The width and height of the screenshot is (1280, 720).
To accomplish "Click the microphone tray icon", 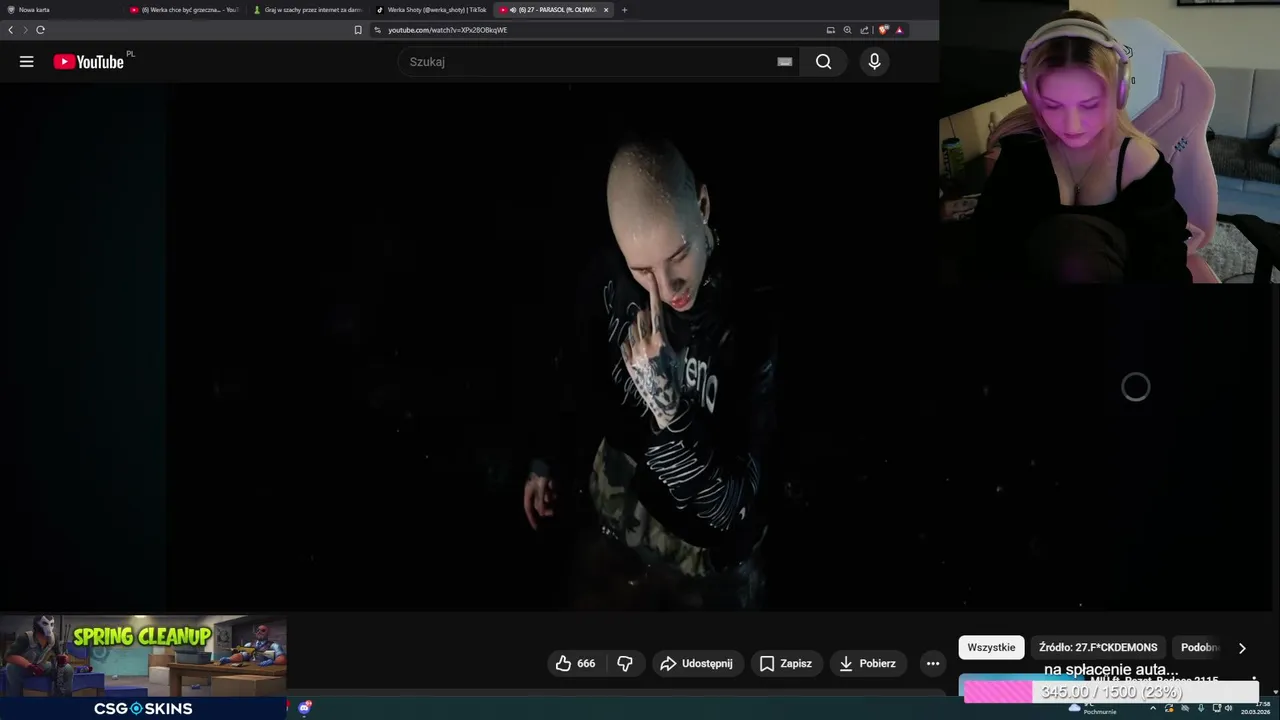I will (1201, 708).
